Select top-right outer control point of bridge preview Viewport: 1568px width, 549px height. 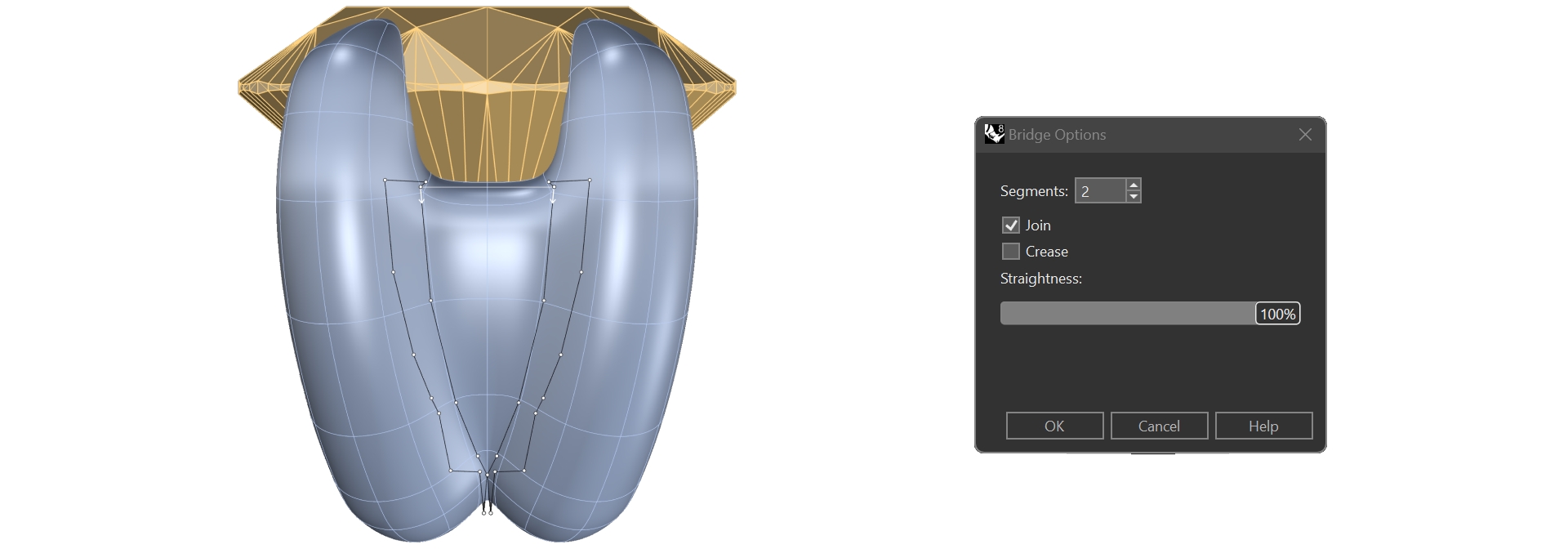point(590,180)
